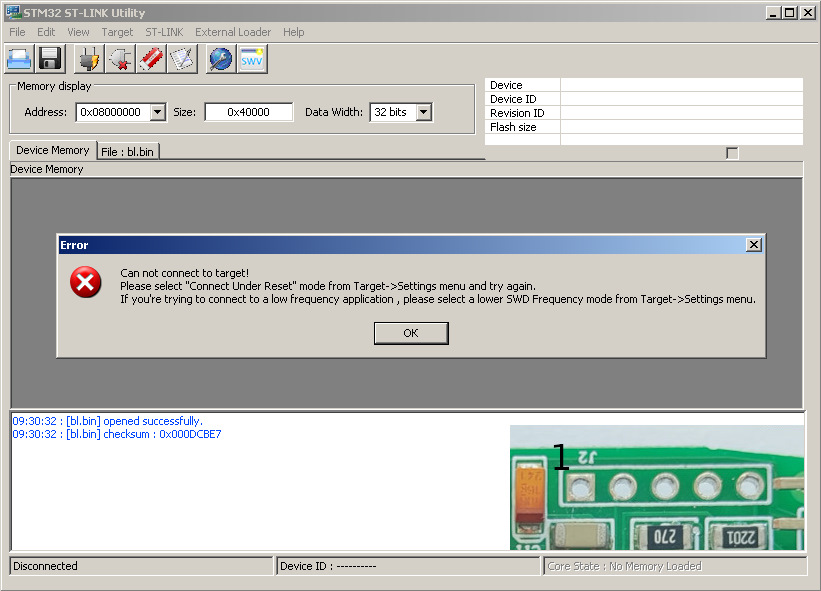Image resolution: width=821 pixels, height=591 pixels.
Task: Click the Disconnected status bar entry
Action: click(141, 566)
